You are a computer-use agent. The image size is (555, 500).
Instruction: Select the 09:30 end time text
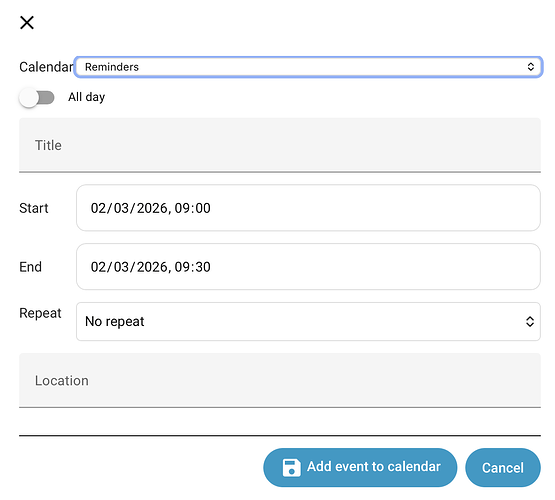[193, 267]
